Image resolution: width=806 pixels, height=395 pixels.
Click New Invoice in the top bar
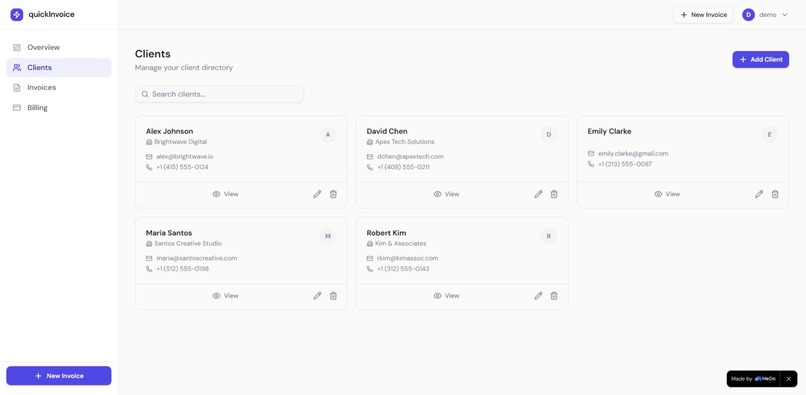703,15
